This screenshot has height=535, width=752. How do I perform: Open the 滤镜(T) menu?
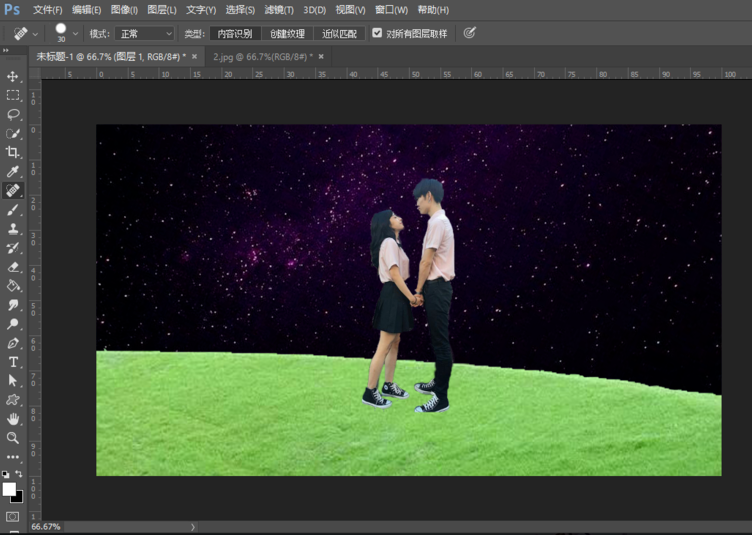pos(279,9)
